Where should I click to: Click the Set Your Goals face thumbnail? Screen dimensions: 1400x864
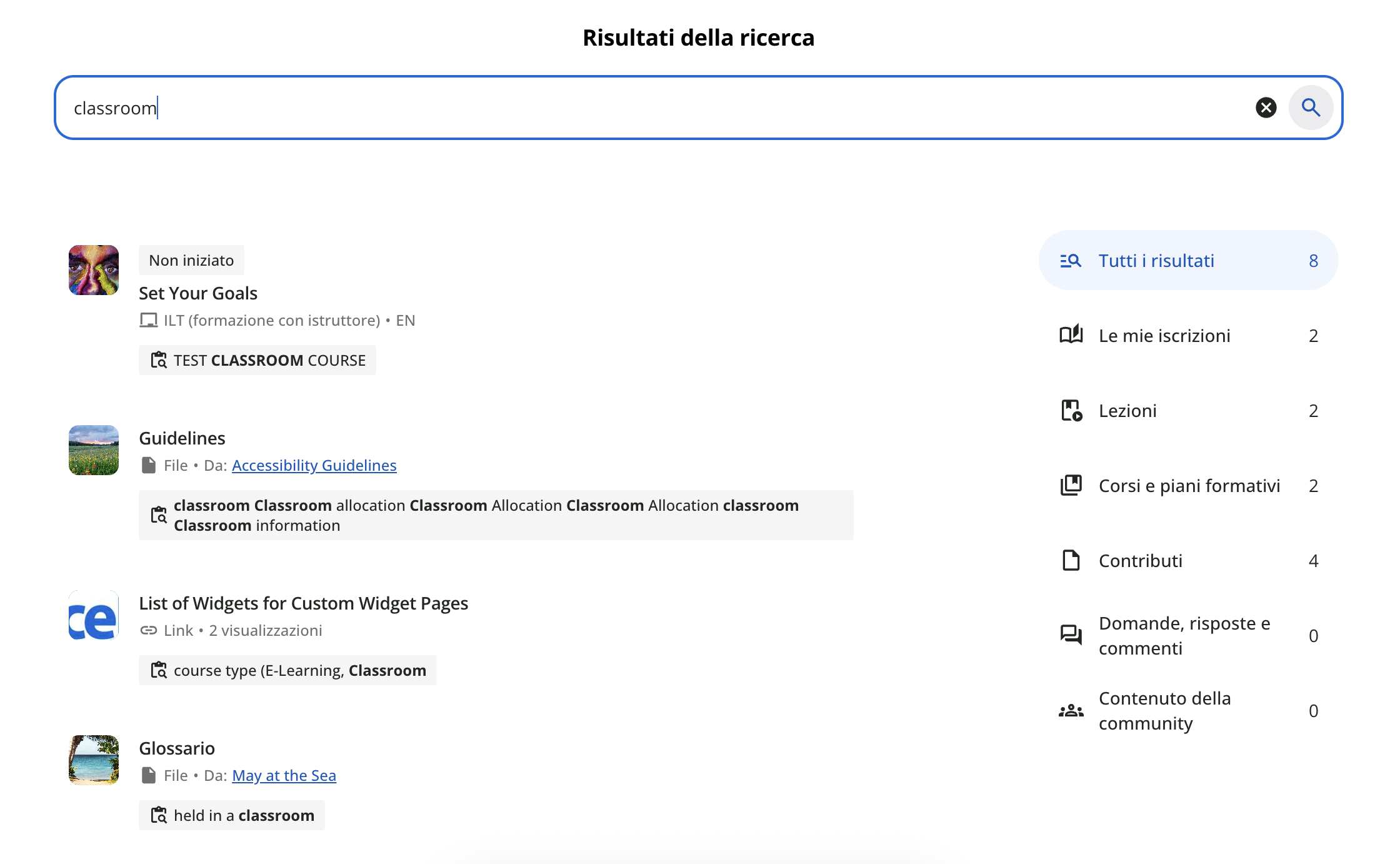click(94, 270)
